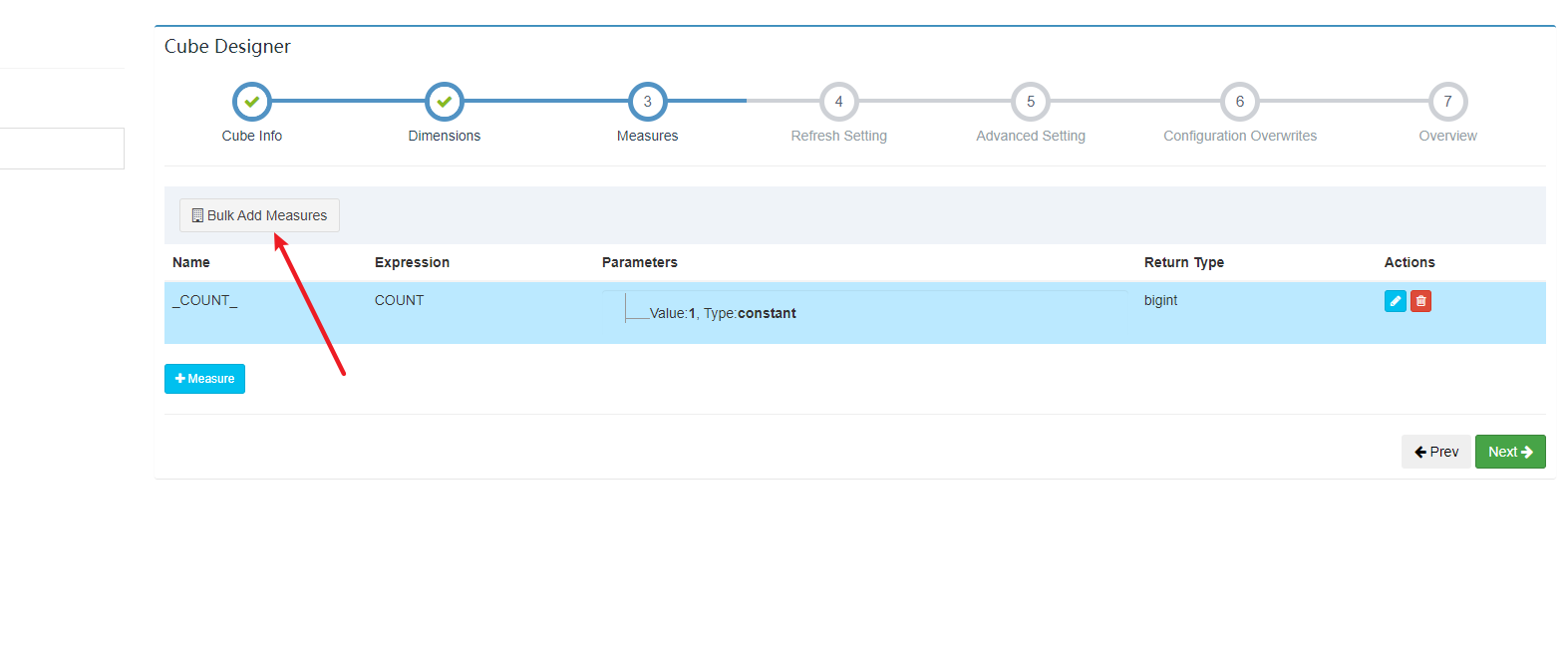Viewport: 1568px width, 650px height.
Task: Click the Cube Designer heading
Action: (x=227, y=46)
